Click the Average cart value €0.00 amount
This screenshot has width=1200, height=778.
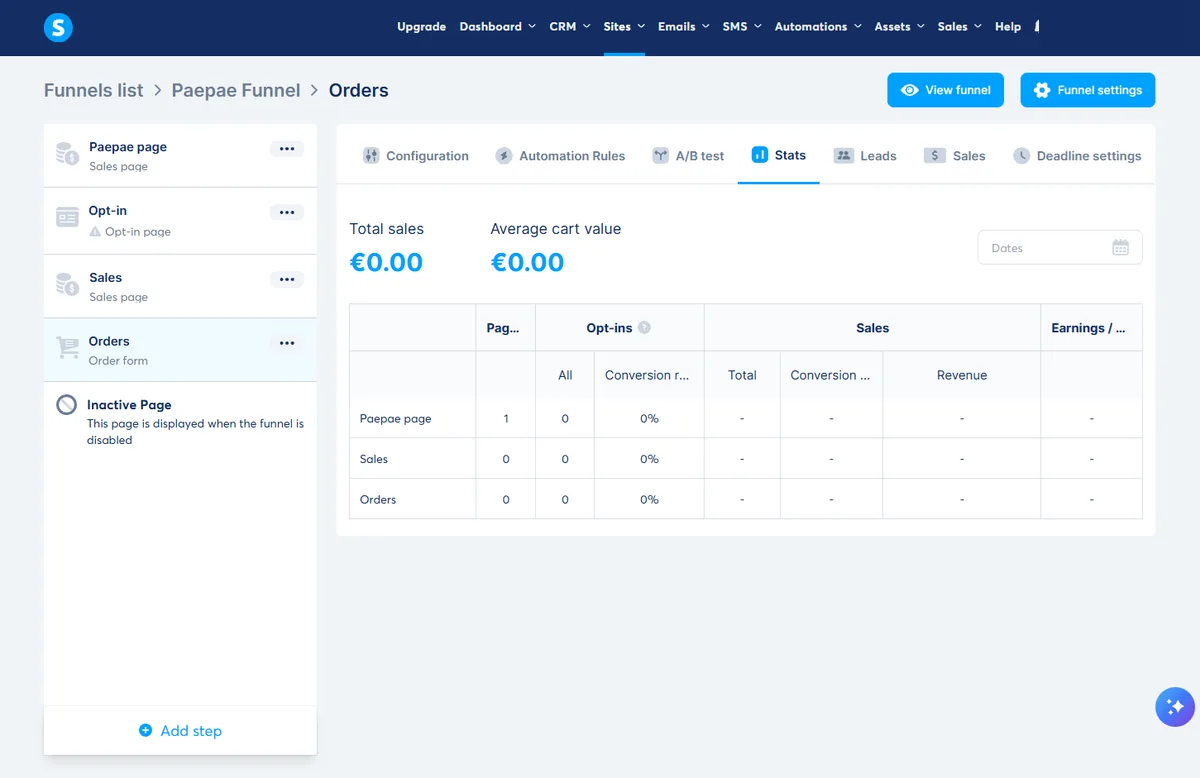tap(528, 263)
